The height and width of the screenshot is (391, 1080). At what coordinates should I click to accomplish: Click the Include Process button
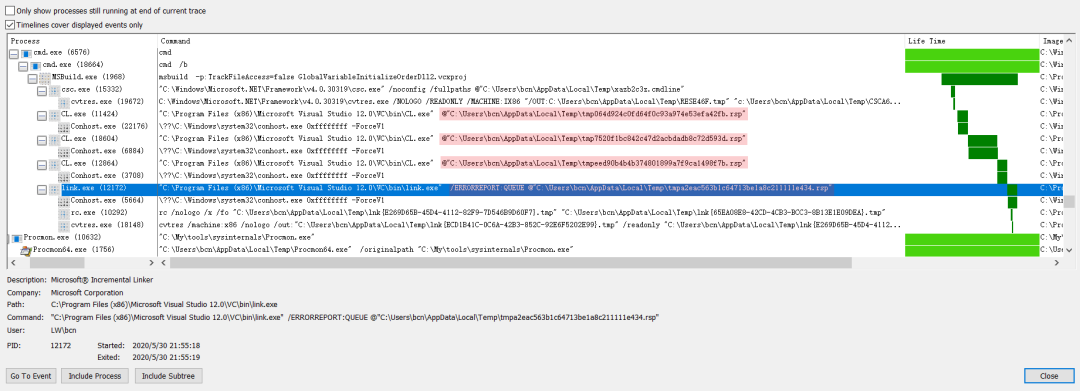[x=95, y=376]
